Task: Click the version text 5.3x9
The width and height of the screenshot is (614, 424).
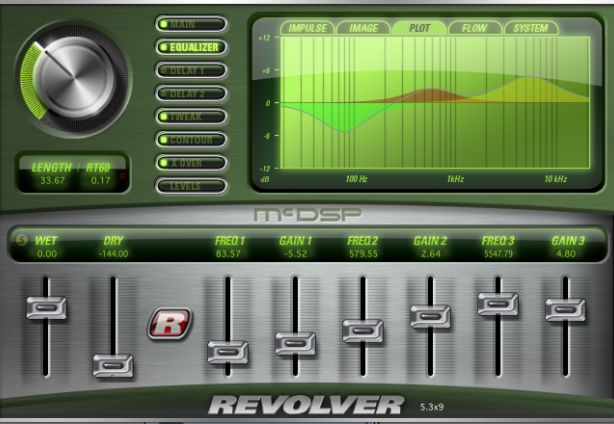Action: point(432,407)
